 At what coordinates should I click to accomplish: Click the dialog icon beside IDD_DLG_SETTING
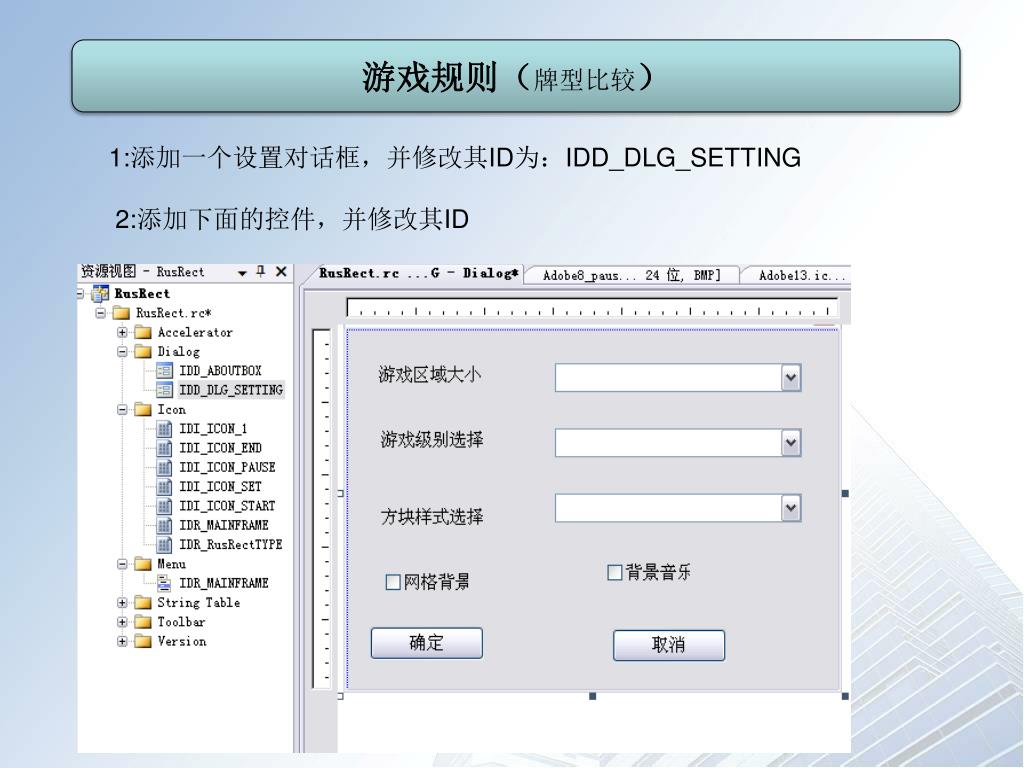165,391
